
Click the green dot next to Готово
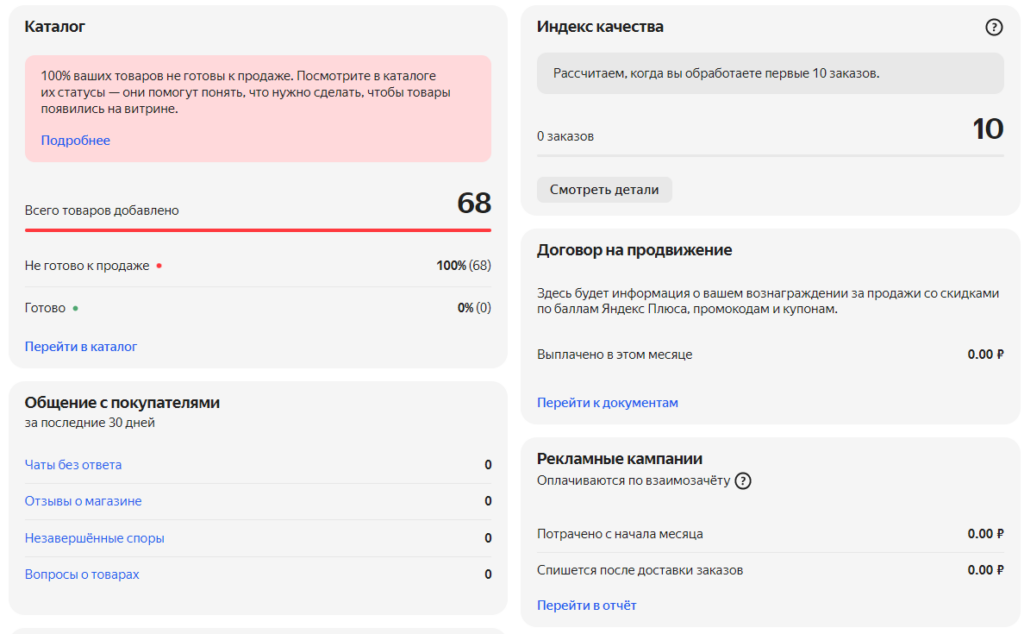click(x=76, y=308)
